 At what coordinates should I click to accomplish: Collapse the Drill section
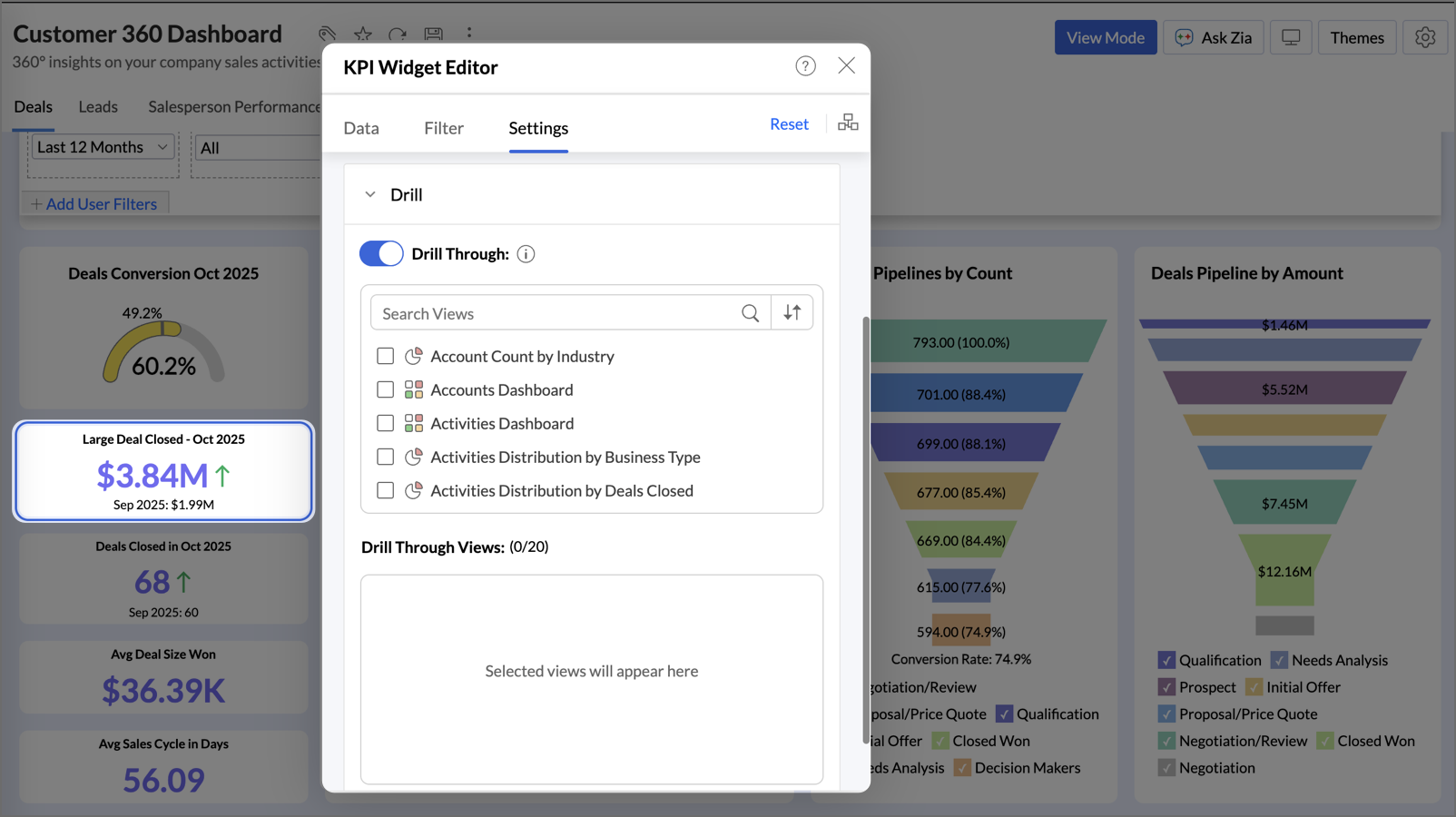click(370, 195)
